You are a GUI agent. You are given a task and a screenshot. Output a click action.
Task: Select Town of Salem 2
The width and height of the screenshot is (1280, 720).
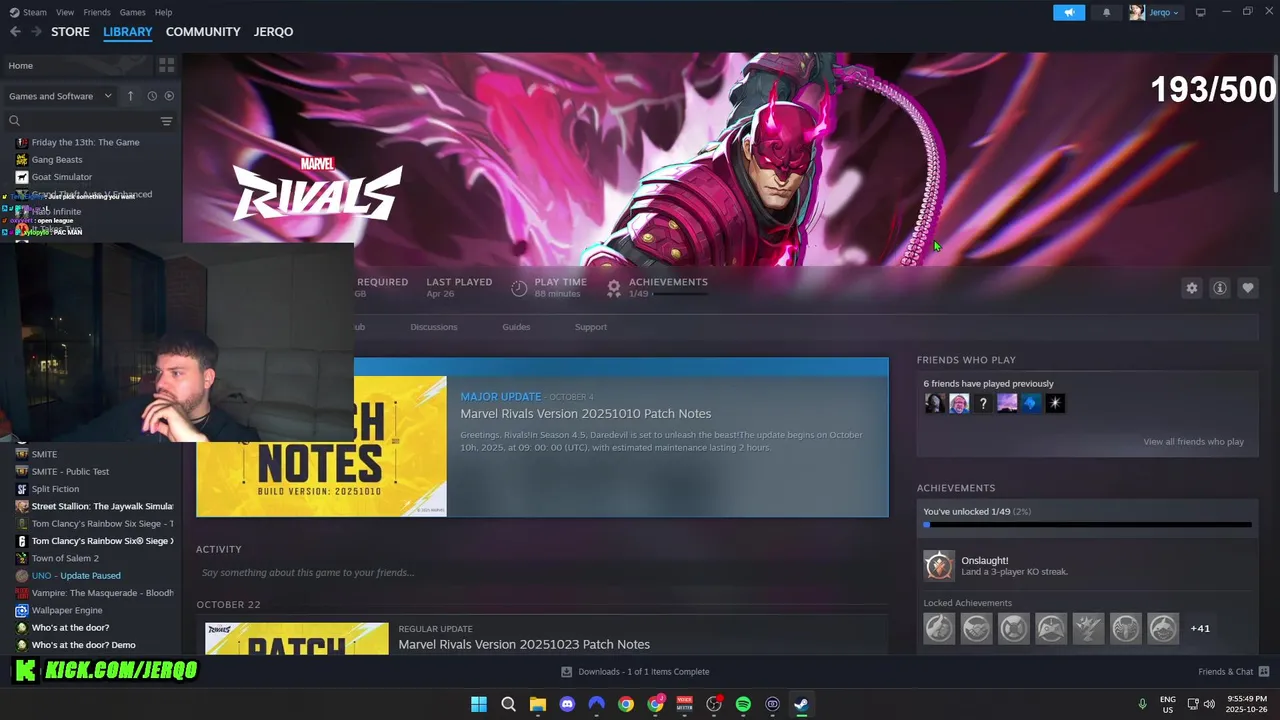click(x=65, y=558)
